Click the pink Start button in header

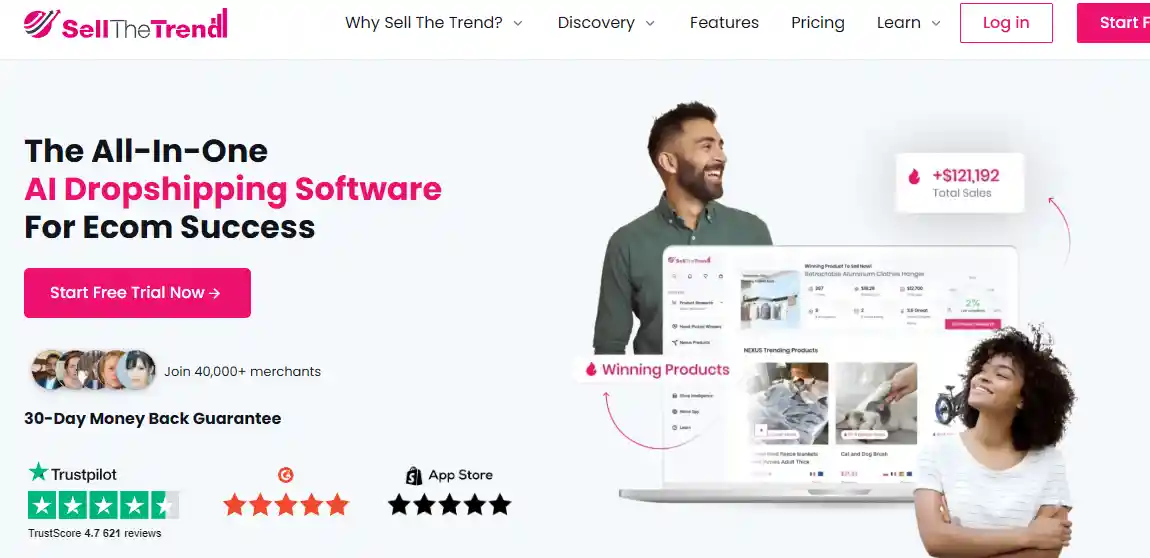click(x=1113, y=23)
